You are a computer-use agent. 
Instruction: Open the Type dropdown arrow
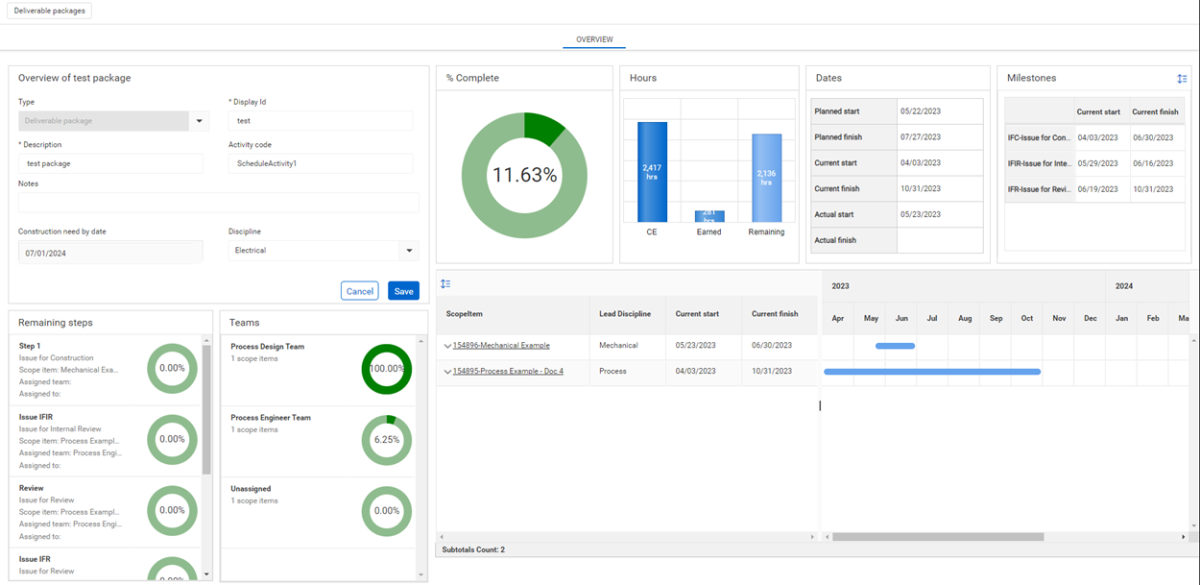coord(199,121)
